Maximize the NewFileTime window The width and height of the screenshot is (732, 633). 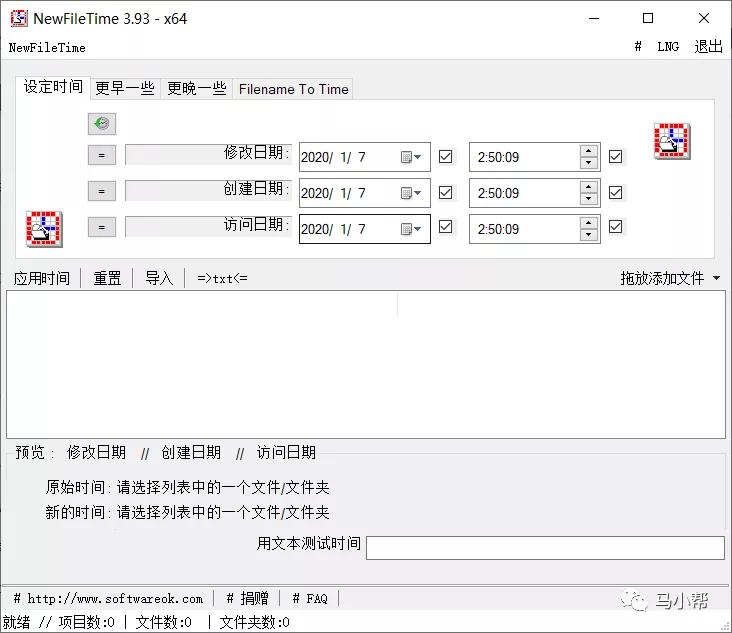[648, 18]
